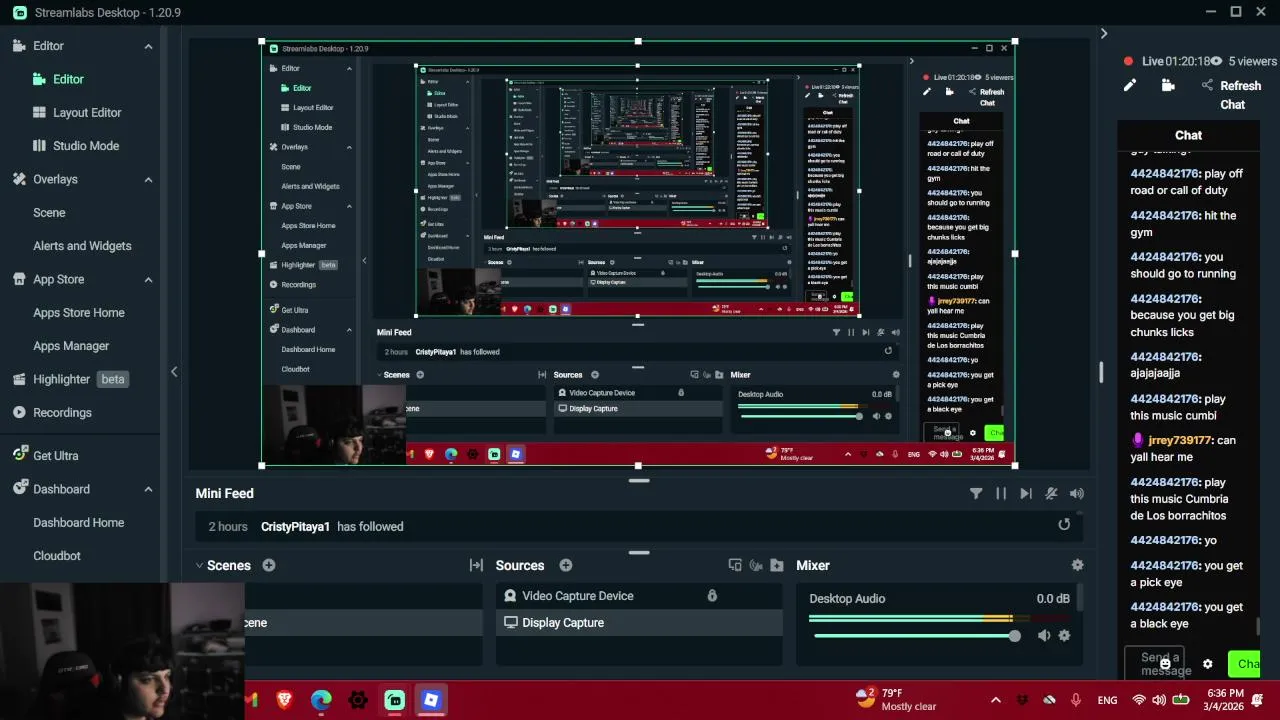Click the microphone tray icon
Screen dimensions: 1280x720
point(1076,700)
